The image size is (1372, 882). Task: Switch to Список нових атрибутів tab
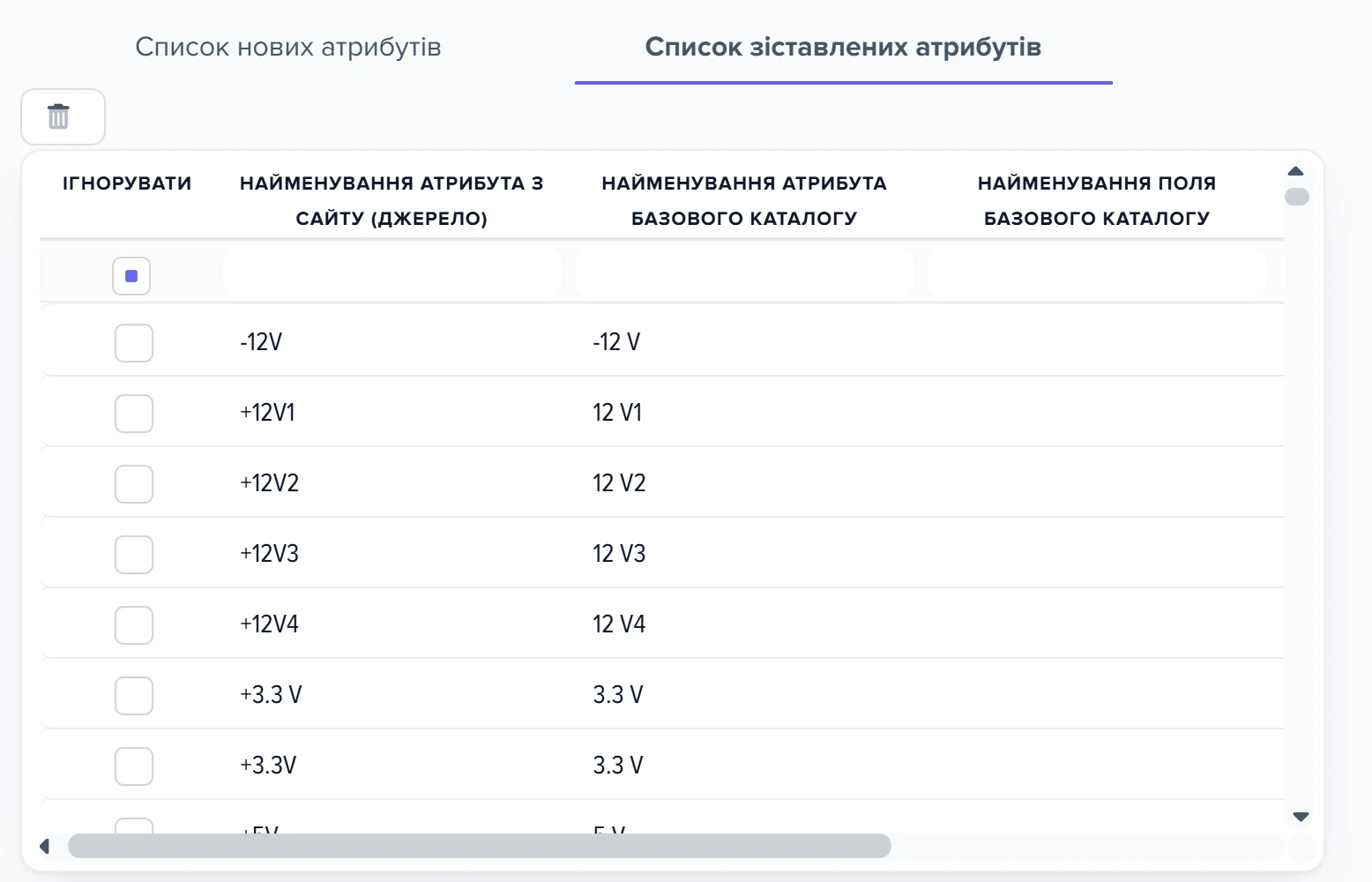288,47
